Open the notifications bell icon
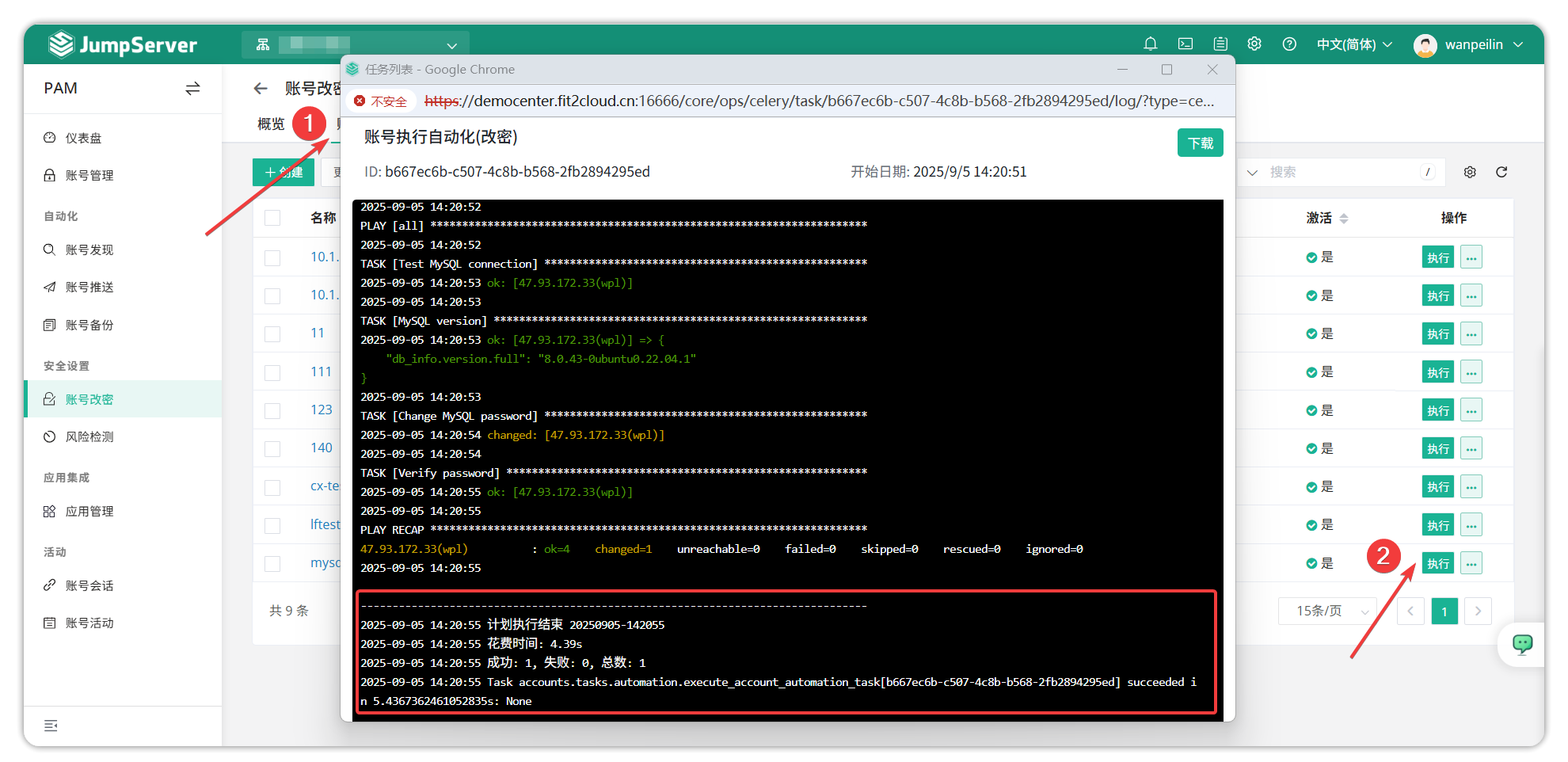 1150,44
